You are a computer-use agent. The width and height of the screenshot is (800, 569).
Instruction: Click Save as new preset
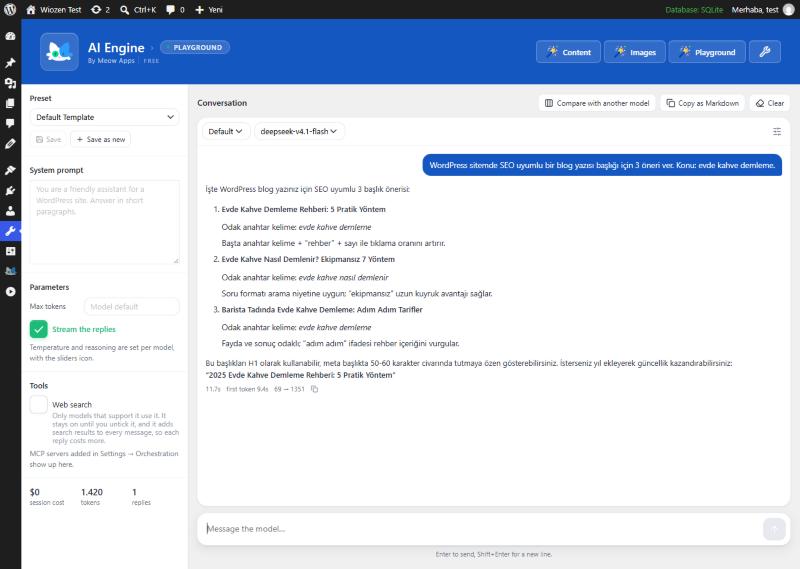[101, 139]
